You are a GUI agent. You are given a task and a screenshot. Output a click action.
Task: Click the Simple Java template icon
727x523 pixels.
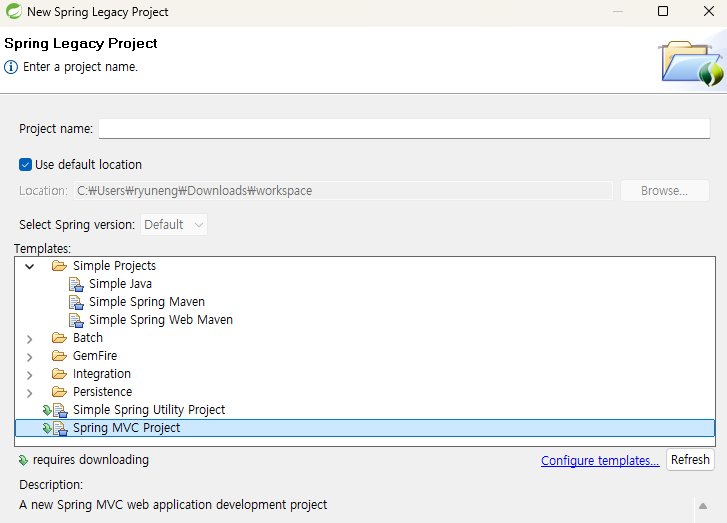[x=76, y=284]
